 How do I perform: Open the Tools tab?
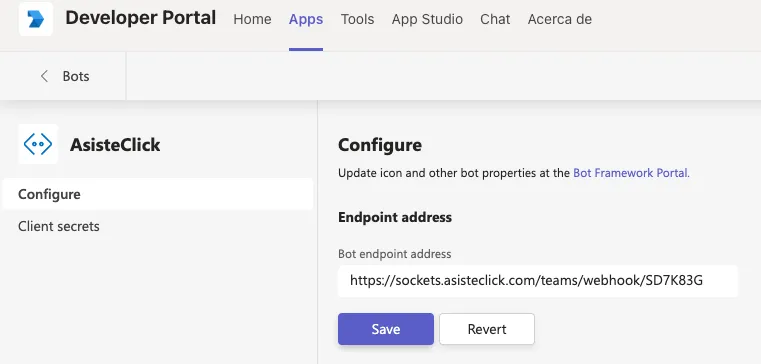tap(357, 19)
